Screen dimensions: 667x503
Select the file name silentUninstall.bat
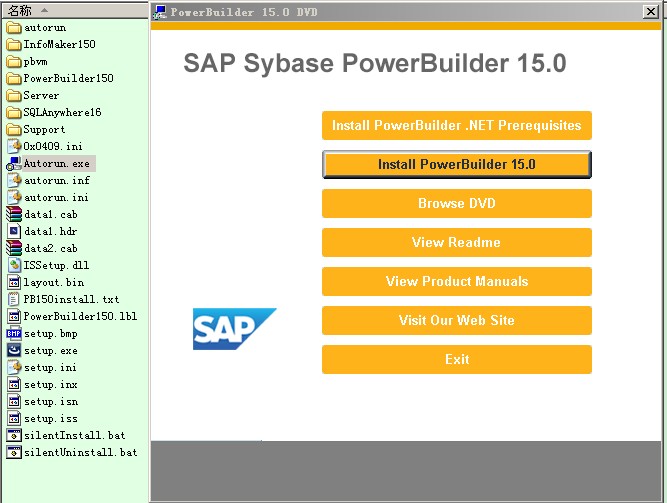tap(80, 452)
